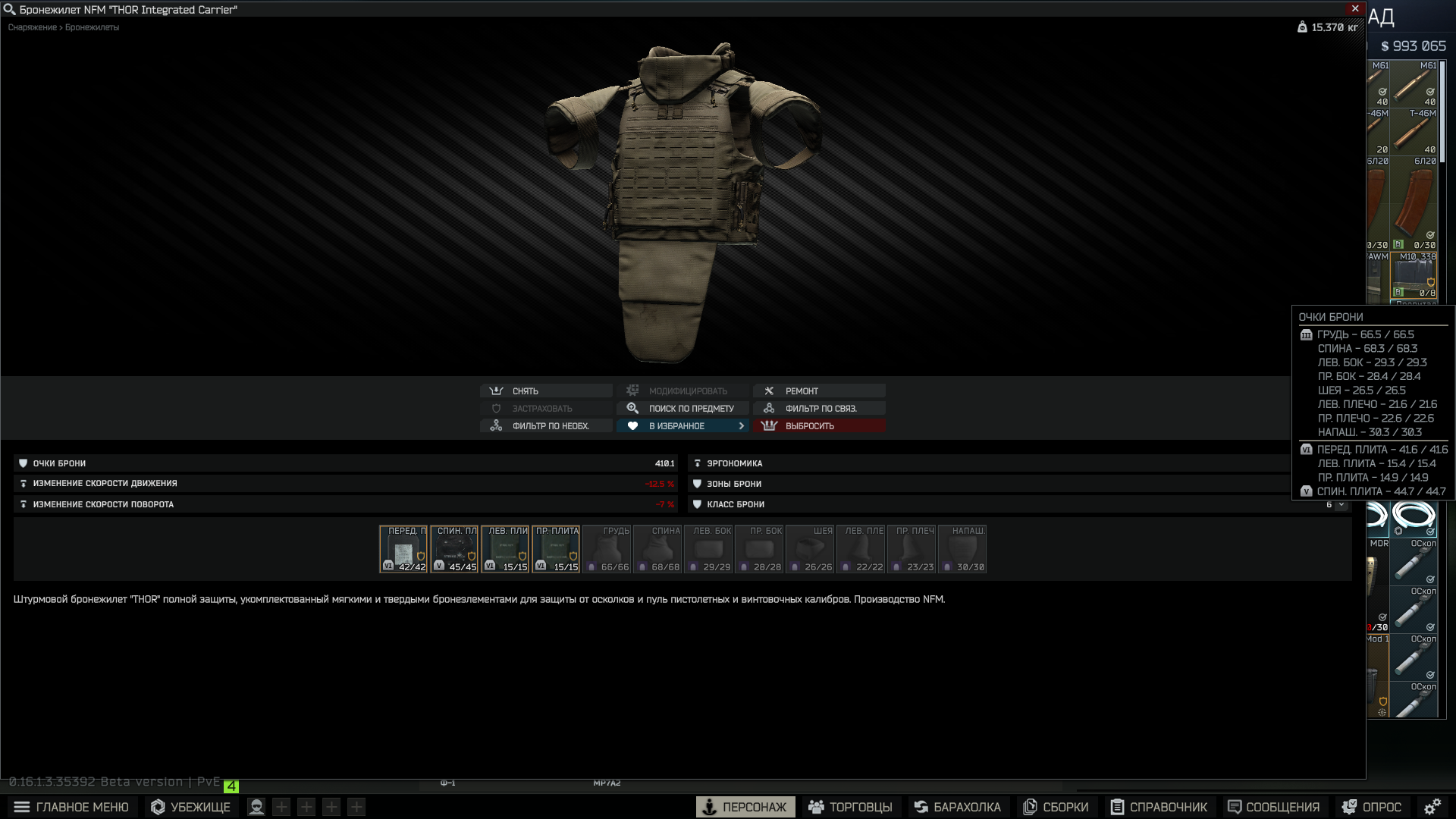Click СНЯТЬ to unequip the armor
1456x819 pixels.
point(546,391)
